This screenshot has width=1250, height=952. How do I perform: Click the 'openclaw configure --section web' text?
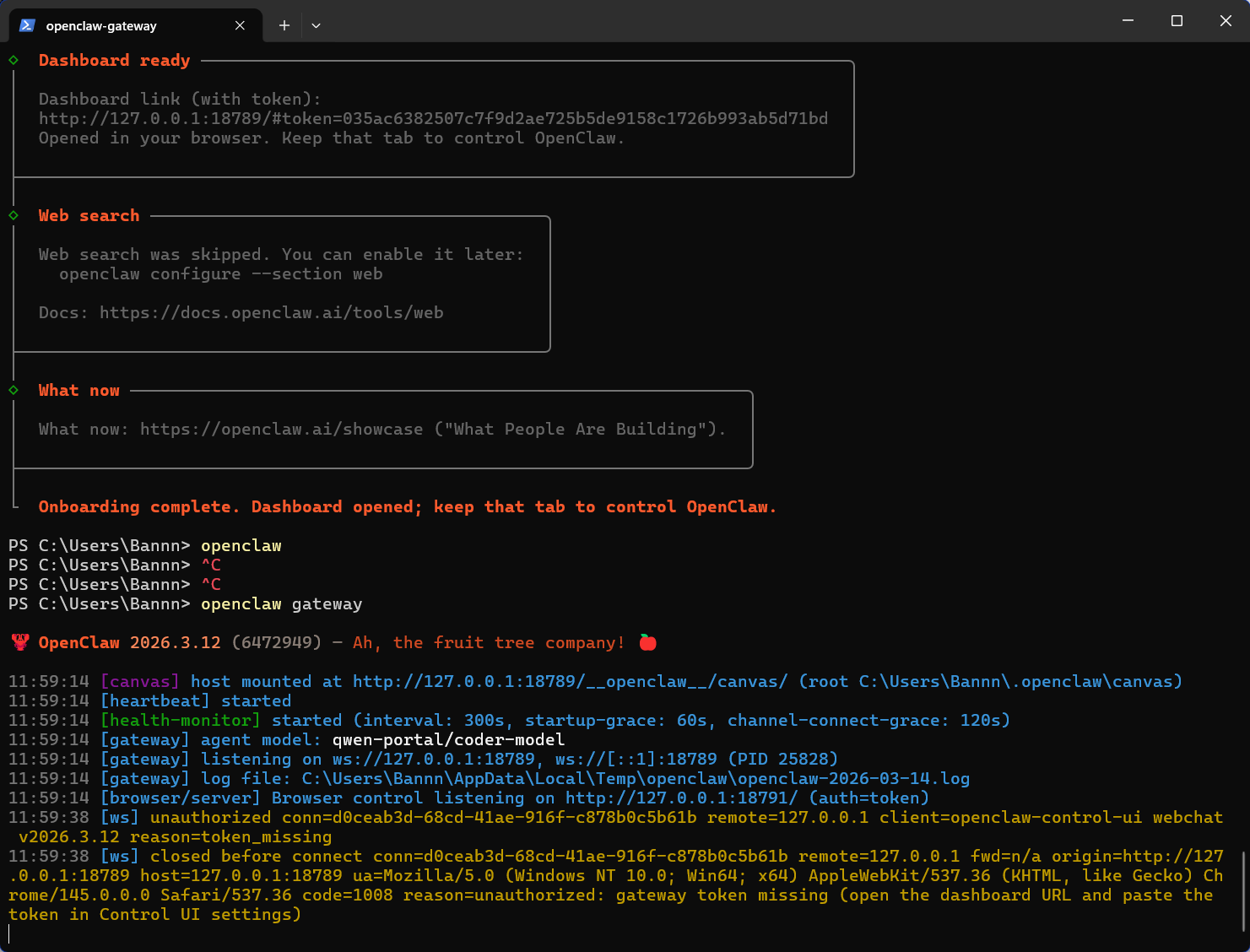(x=220, y=273)
